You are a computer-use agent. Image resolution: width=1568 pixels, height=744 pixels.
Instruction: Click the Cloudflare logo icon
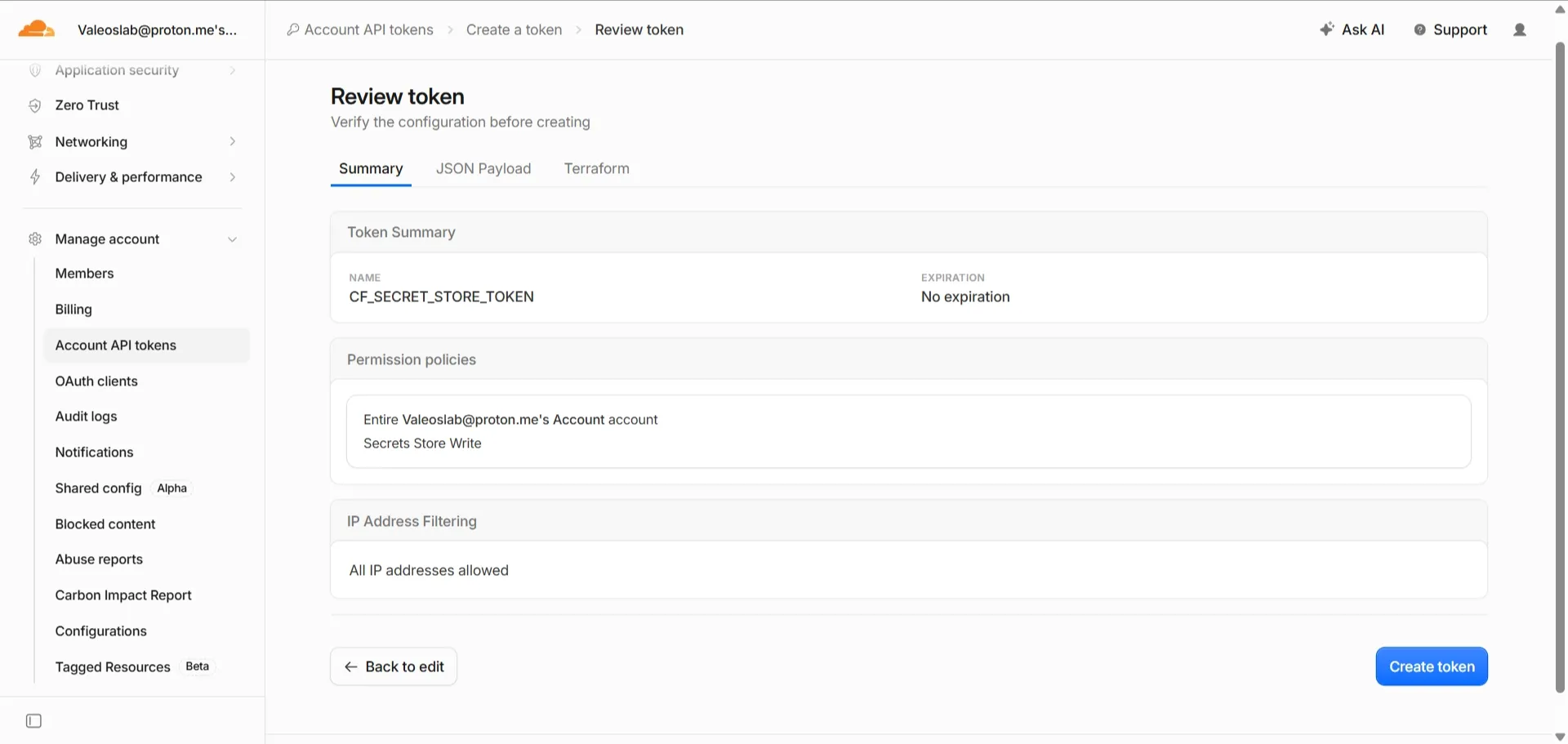(x=36, y=30)
